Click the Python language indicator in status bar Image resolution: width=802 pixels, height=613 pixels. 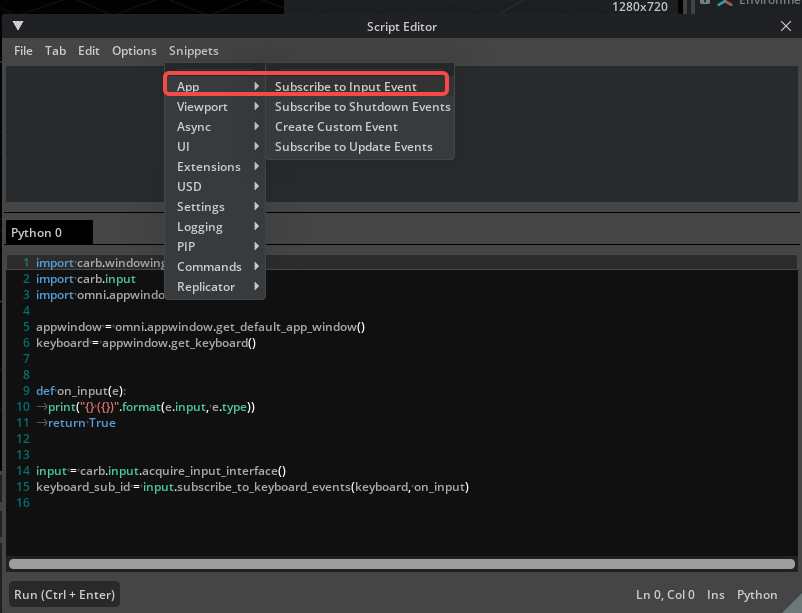(x=756, y=595)
